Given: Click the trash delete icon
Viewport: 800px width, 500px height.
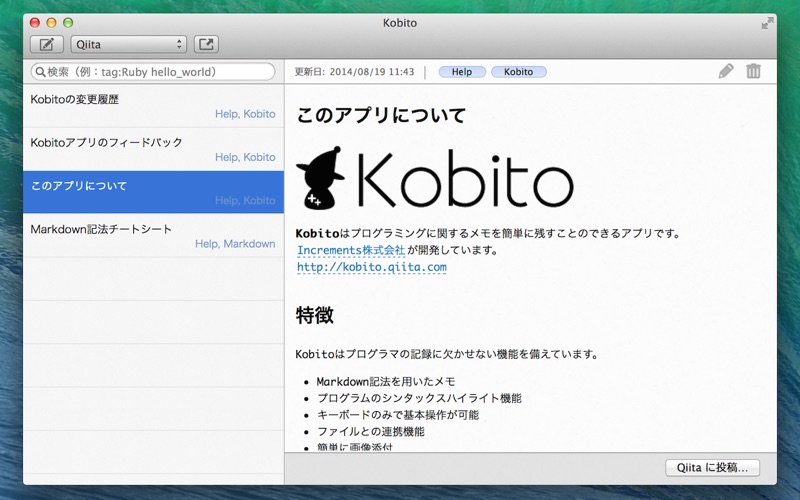Looking at the screenshot, I should [753, 71].
